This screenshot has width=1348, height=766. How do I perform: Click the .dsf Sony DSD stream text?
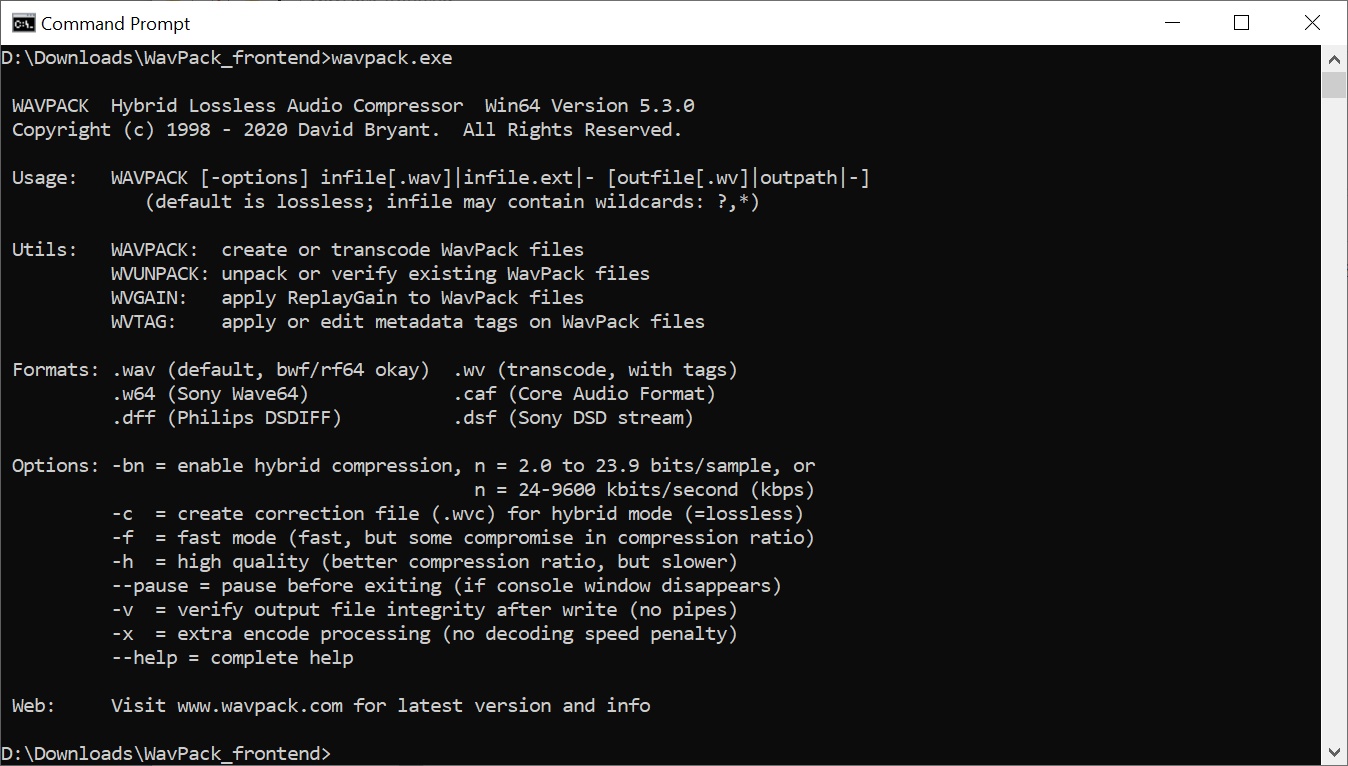click(573, 418)
